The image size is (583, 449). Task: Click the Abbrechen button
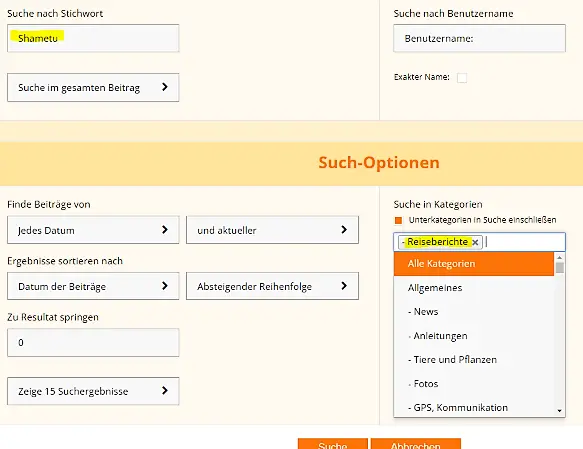[x=416, y=444]
